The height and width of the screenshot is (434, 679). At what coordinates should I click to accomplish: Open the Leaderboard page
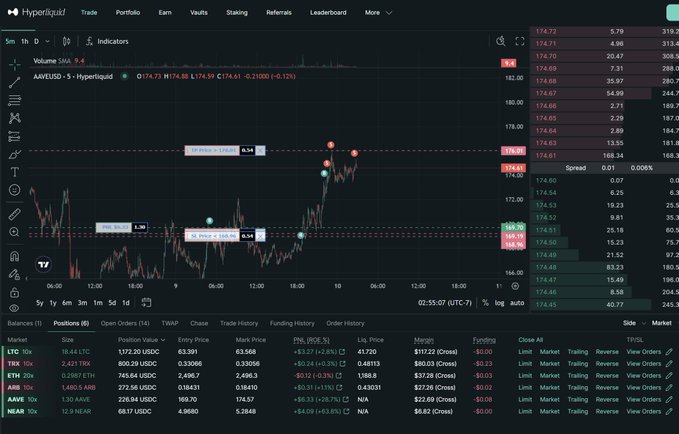click(x=328, y=13)
